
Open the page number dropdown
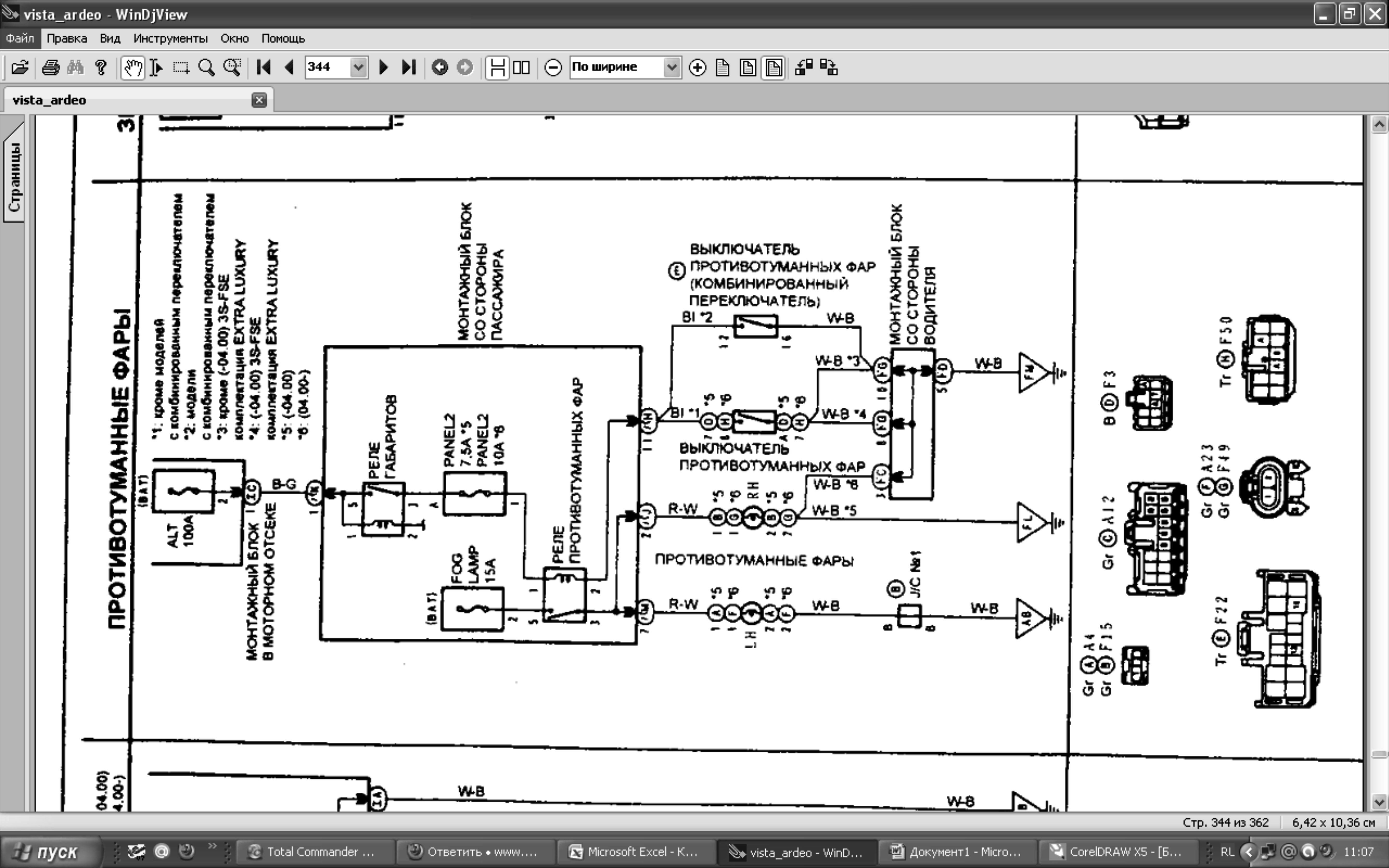tap(358, 68)
